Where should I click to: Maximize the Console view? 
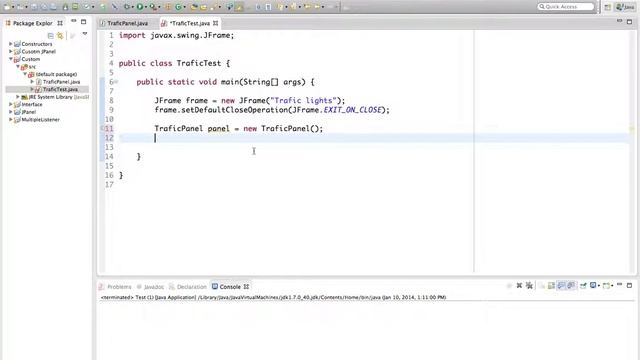point(629,285)
